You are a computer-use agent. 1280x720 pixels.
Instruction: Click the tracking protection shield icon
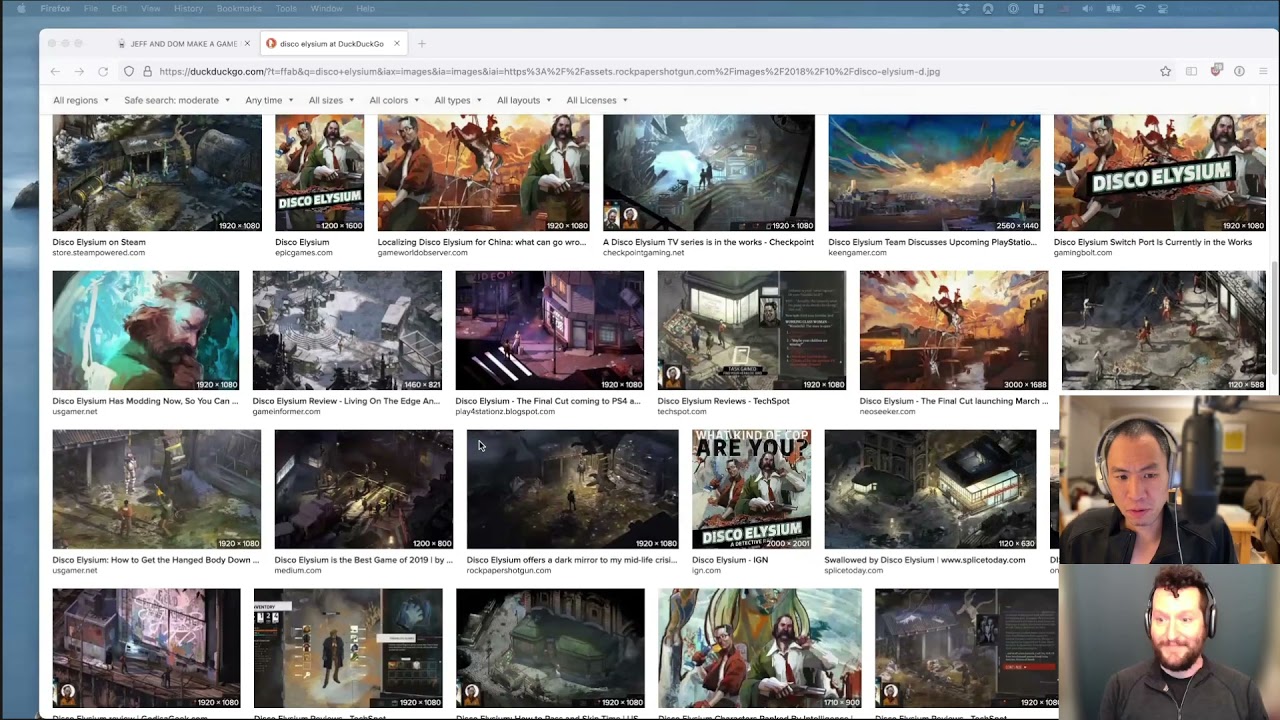coord(129,72)
